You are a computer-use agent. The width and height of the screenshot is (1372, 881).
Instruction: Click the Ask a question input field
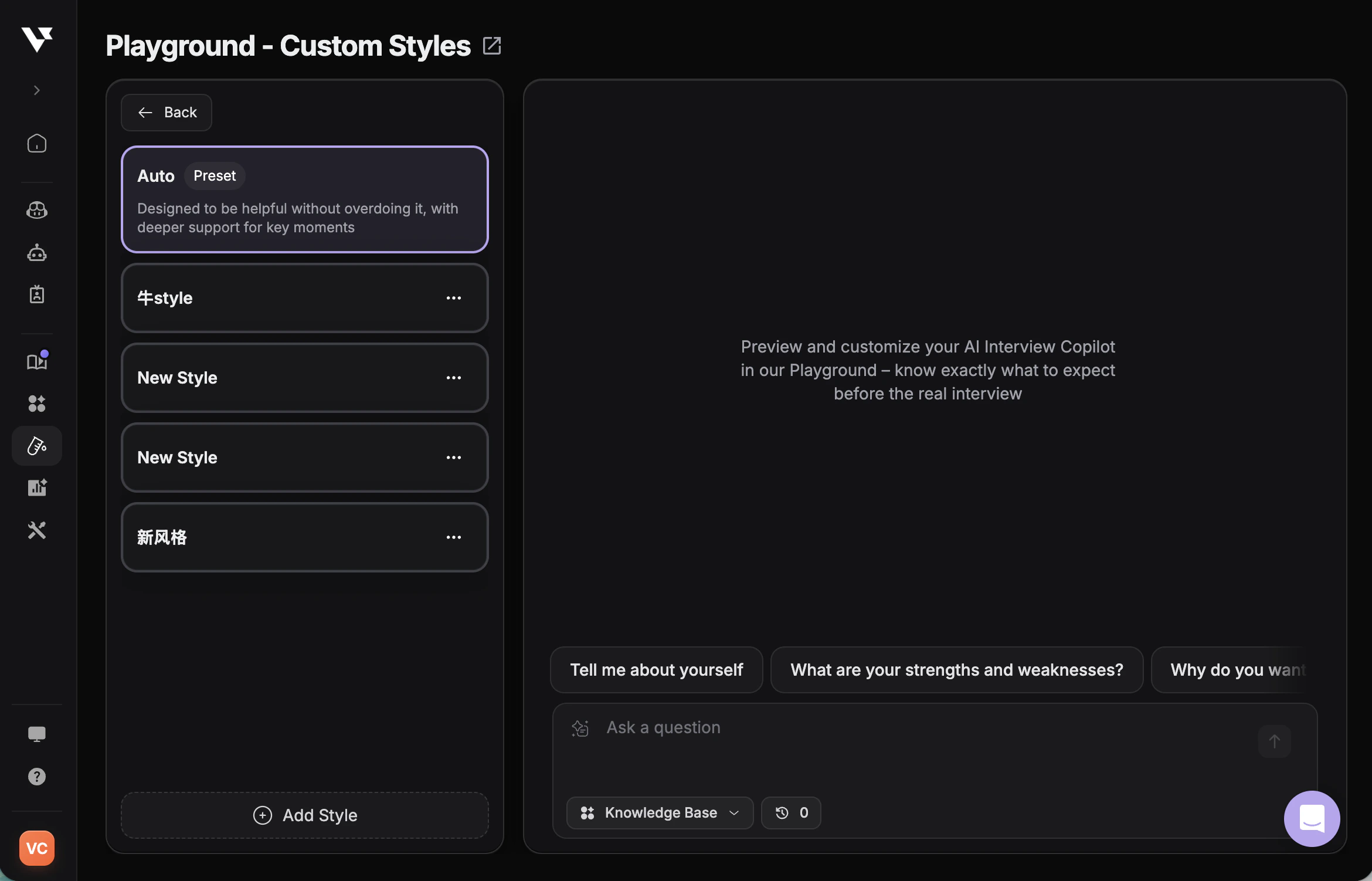762,727
